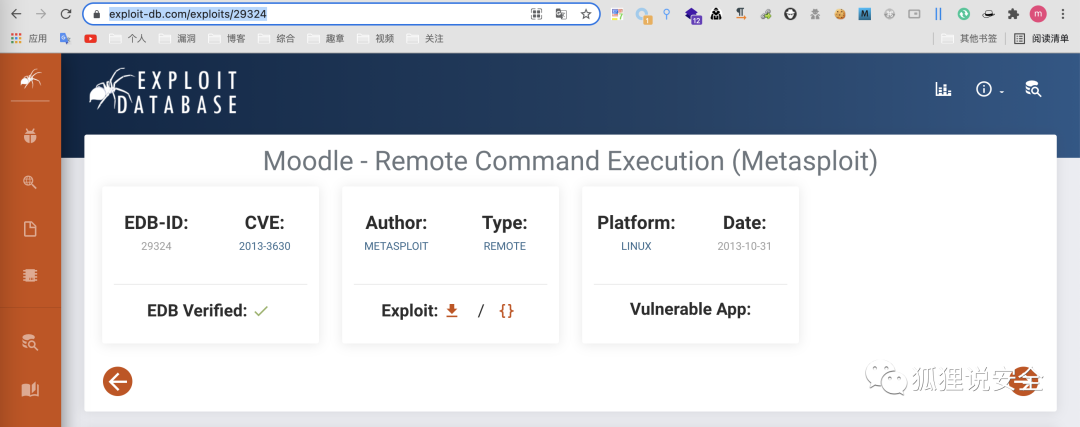Click the Exploit Database logo
The height and width of the screenshot is (427, 1080).
click(x=163, y=91)
